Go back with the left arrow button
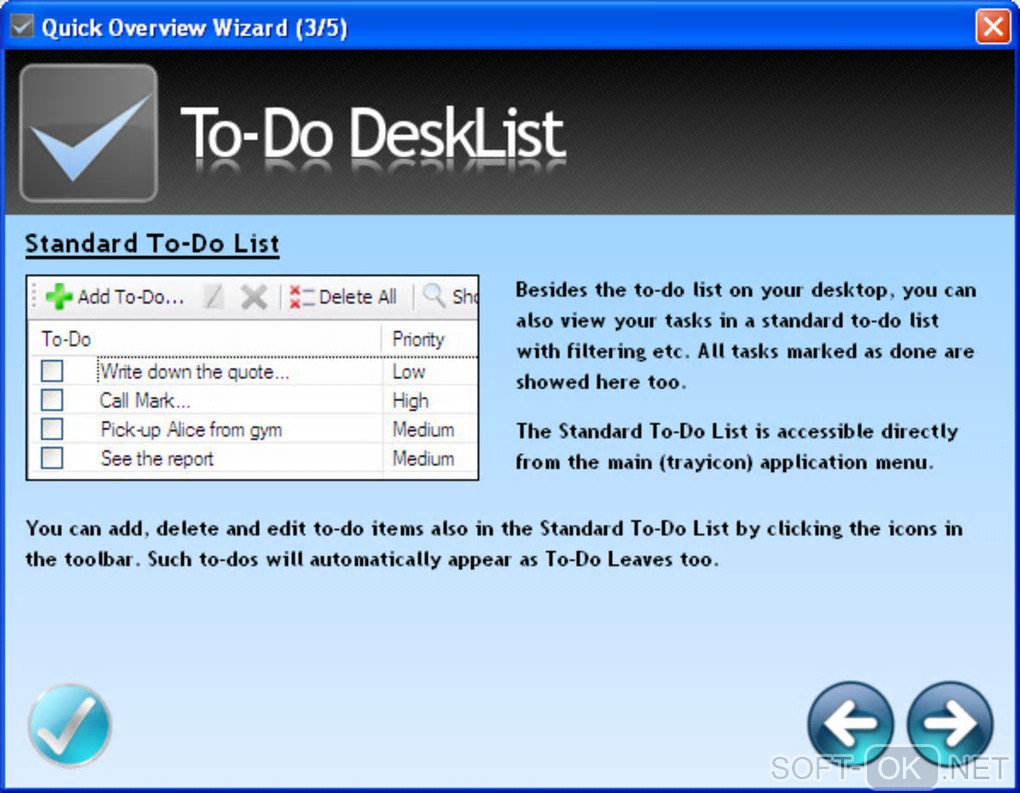 850,723
